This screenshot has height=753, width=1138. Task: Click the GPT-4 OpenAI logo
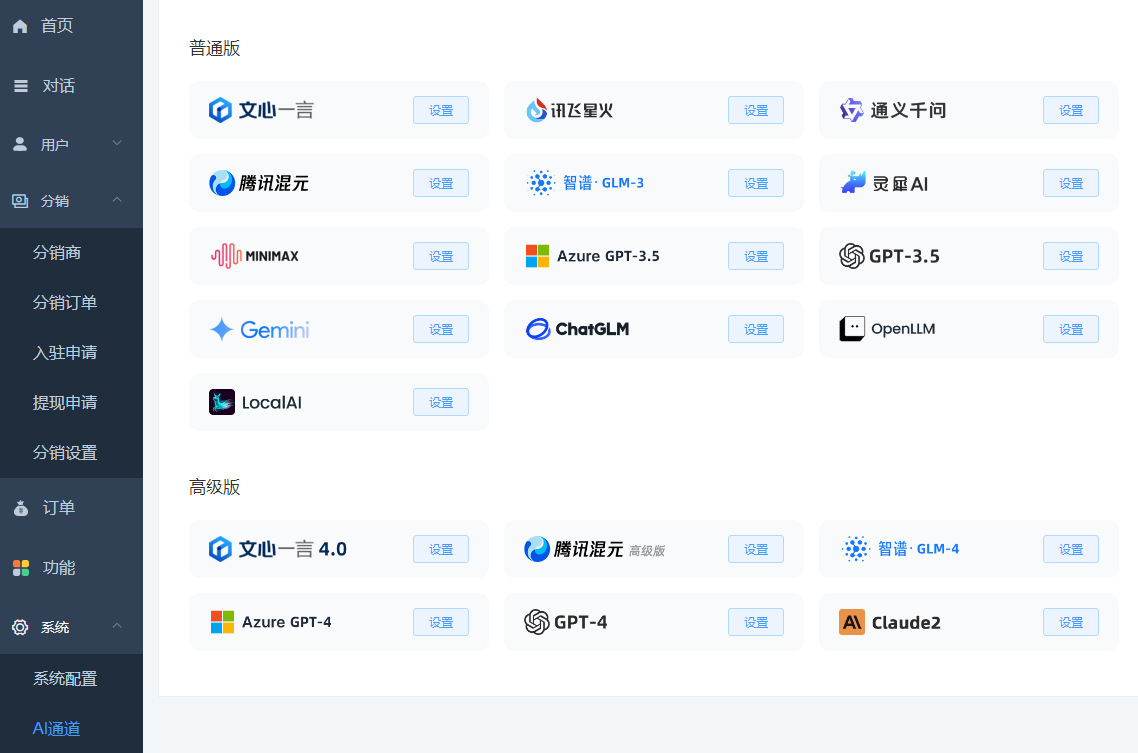[x=536, y=622]
